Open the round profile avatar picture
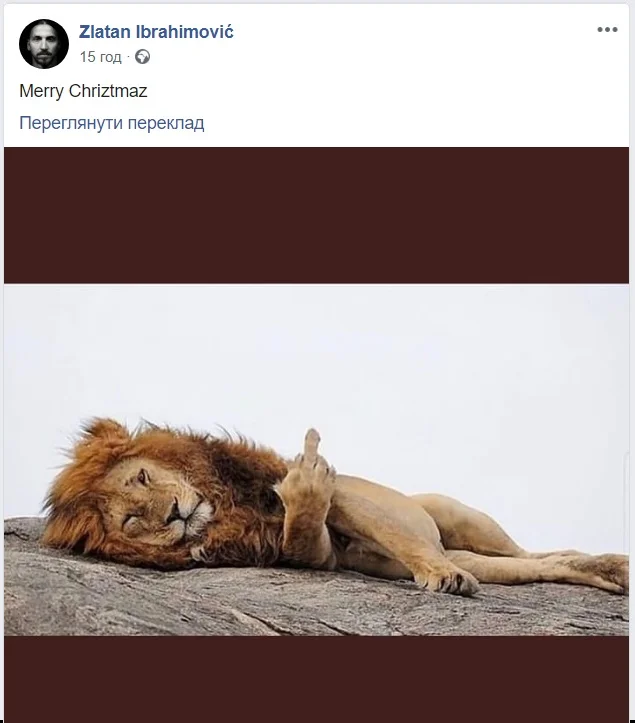 point(44,44)
